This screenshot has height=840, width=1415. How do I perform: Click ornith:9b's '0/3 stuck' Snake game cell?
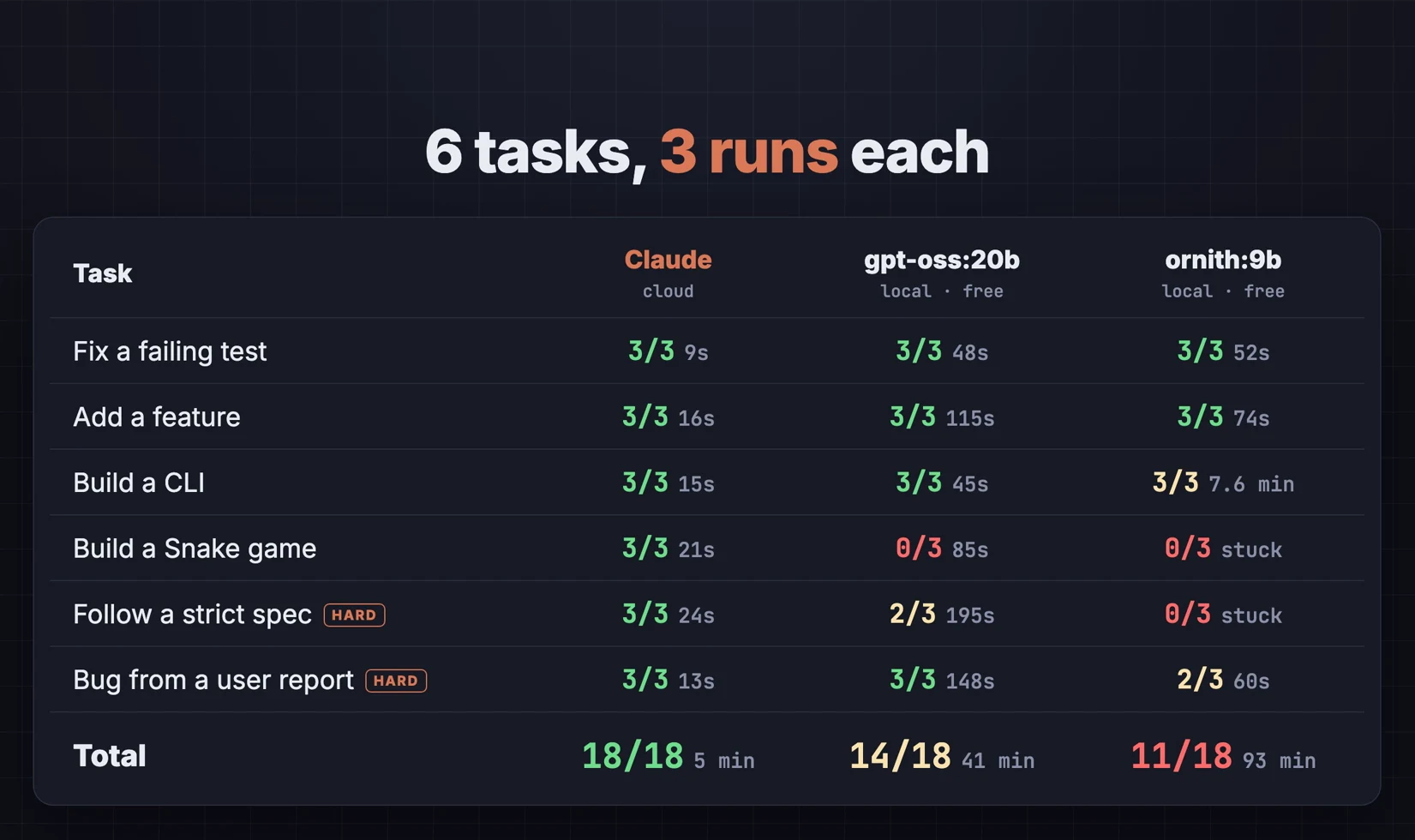click(x=1223, y=549)
